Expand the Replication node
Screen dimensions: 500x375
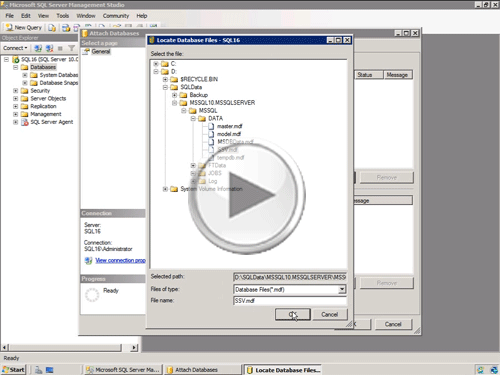(x=15, y=106)
